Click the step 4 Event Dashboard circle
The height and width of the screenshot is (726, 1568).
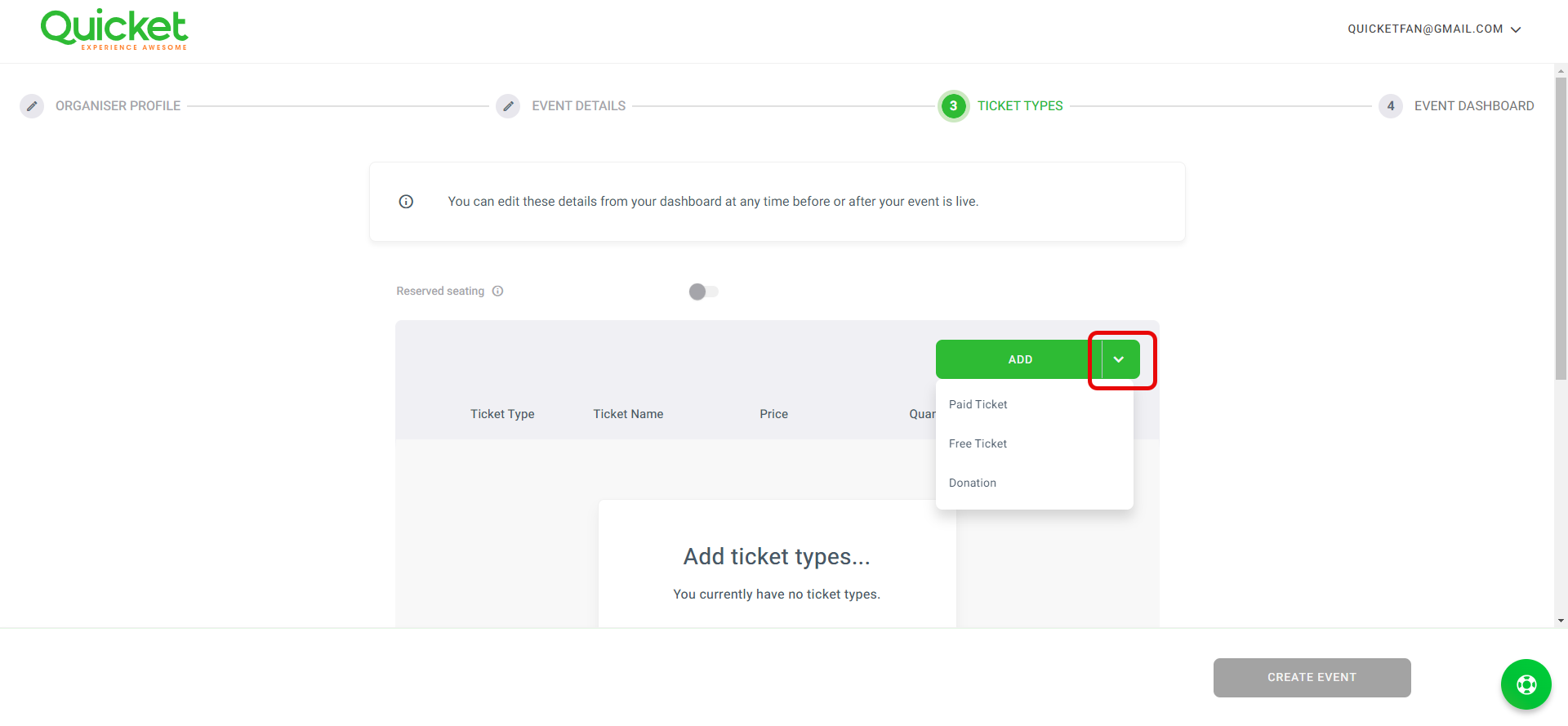tap(1391, 106)
